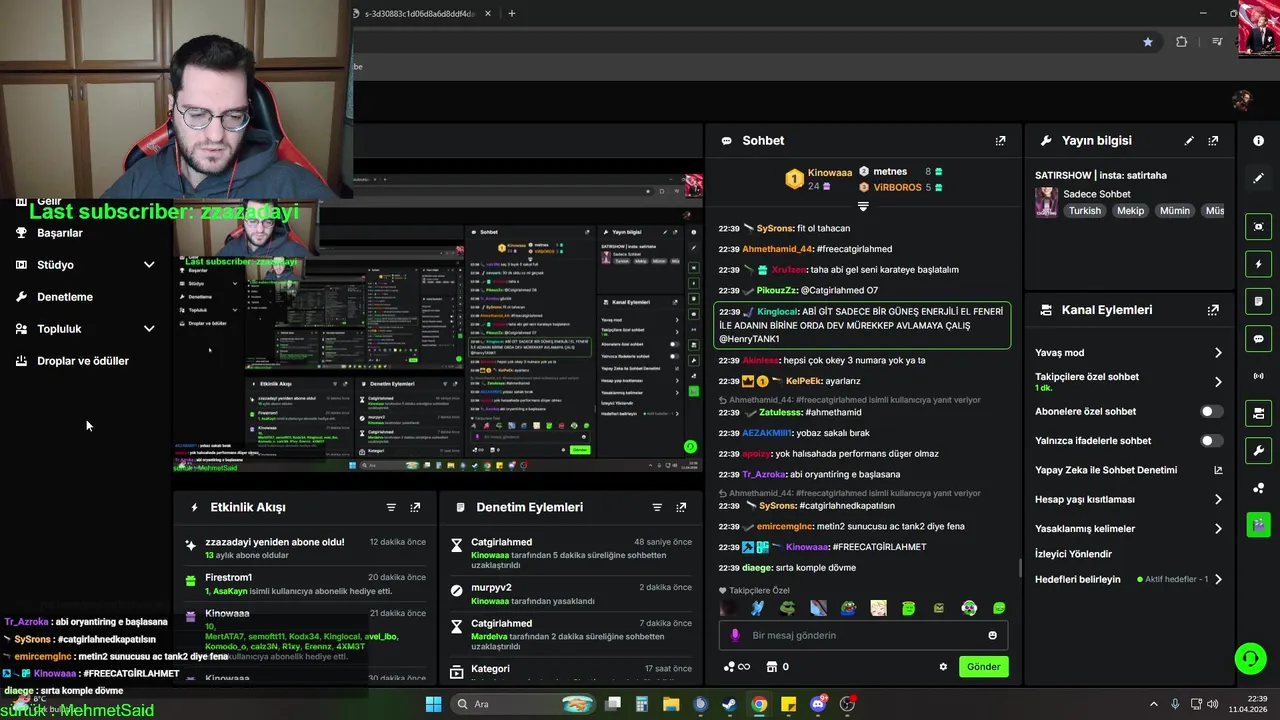Toggle Abonelere özel sohbet switch
The width and height of the screenshot is (1280, 720).
tap(1210, 412)
